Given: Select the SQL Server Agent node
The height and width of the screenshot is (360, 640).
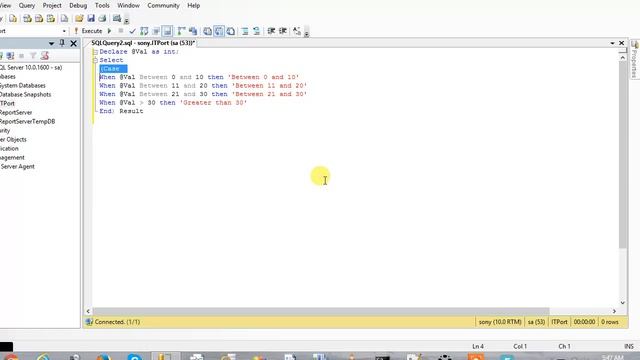Looking at the screenshot, I should (x=17, y=166).
